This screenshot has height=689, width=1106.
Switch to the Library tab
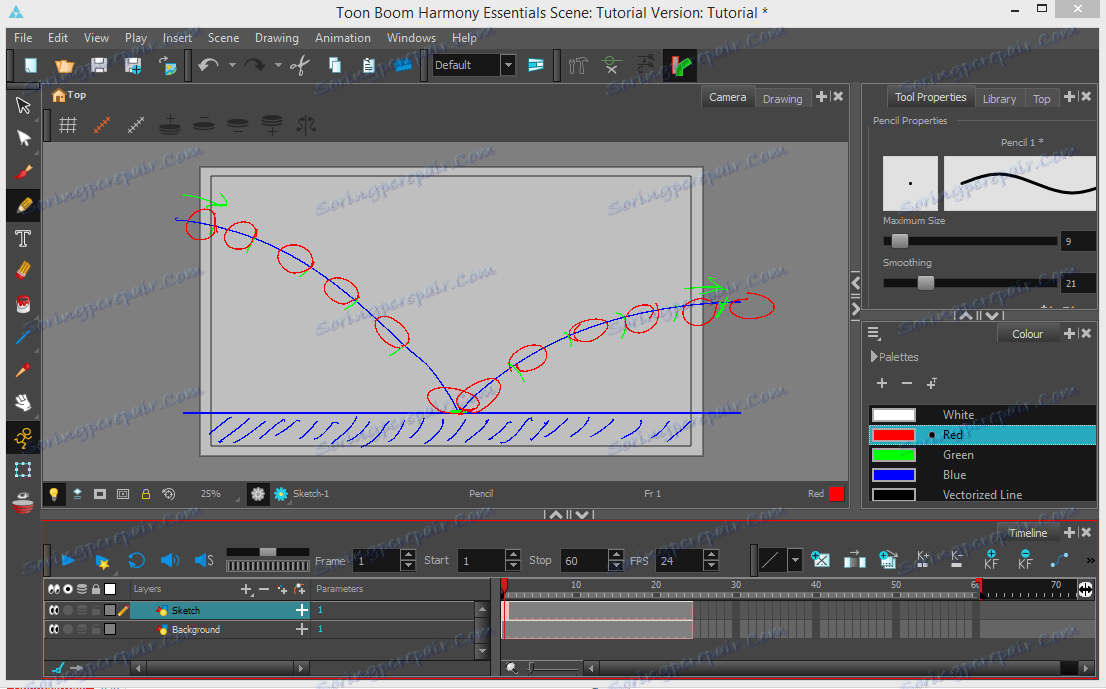(998, 98)
